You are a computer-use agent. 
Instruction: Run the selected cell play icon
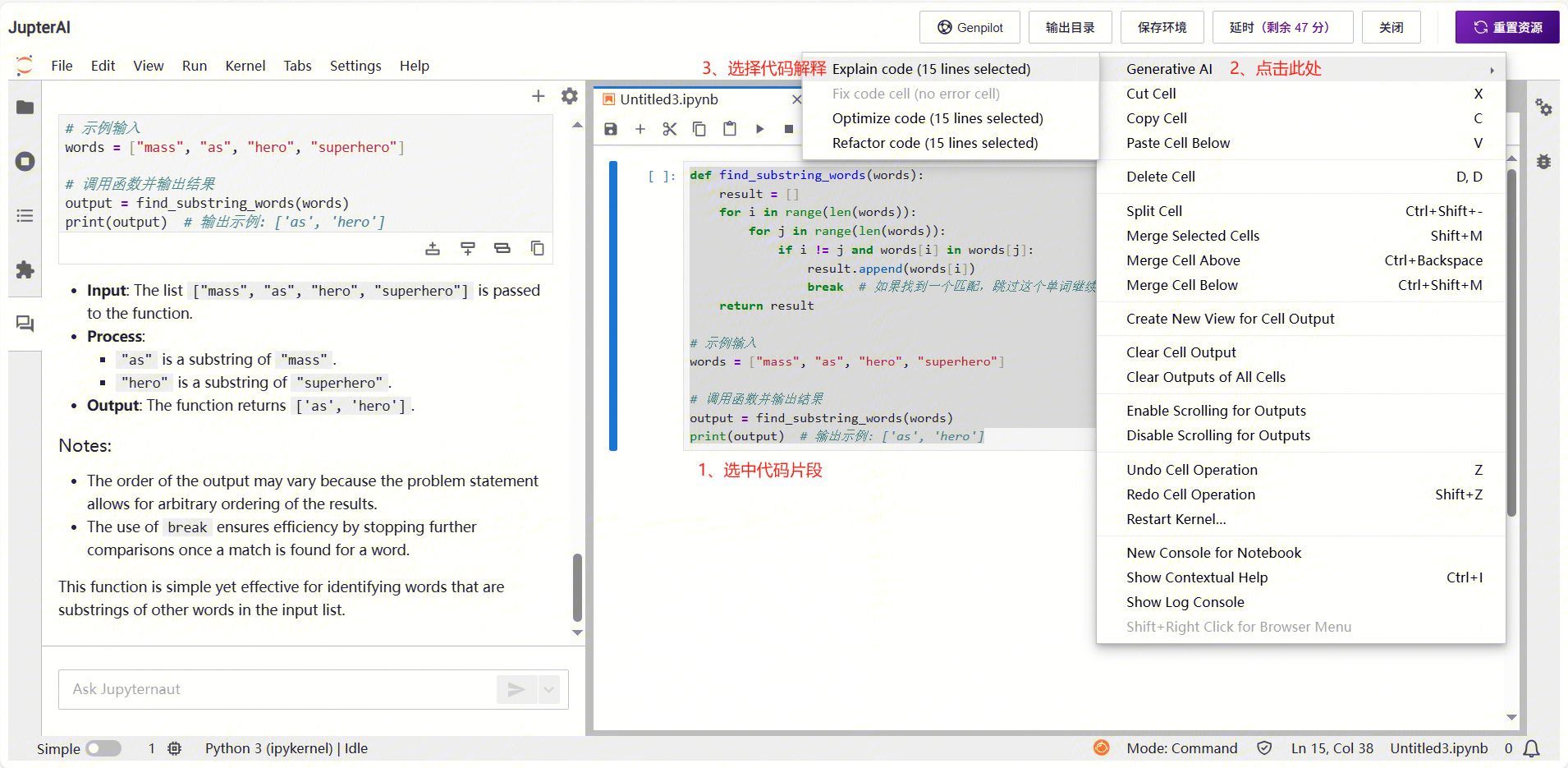[x=760, y=129]
